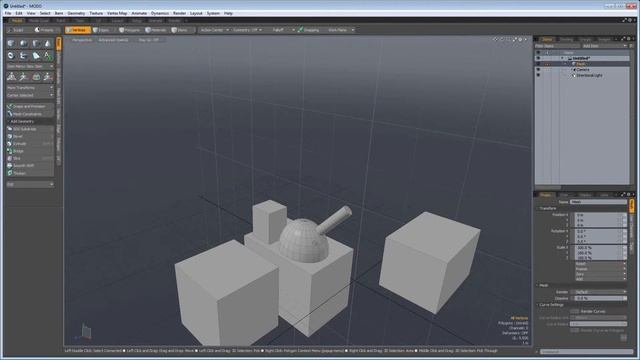The height and width of the screenshot is (360, 640).
Task: Click the Bridge tool
Action: click(30, 151)
